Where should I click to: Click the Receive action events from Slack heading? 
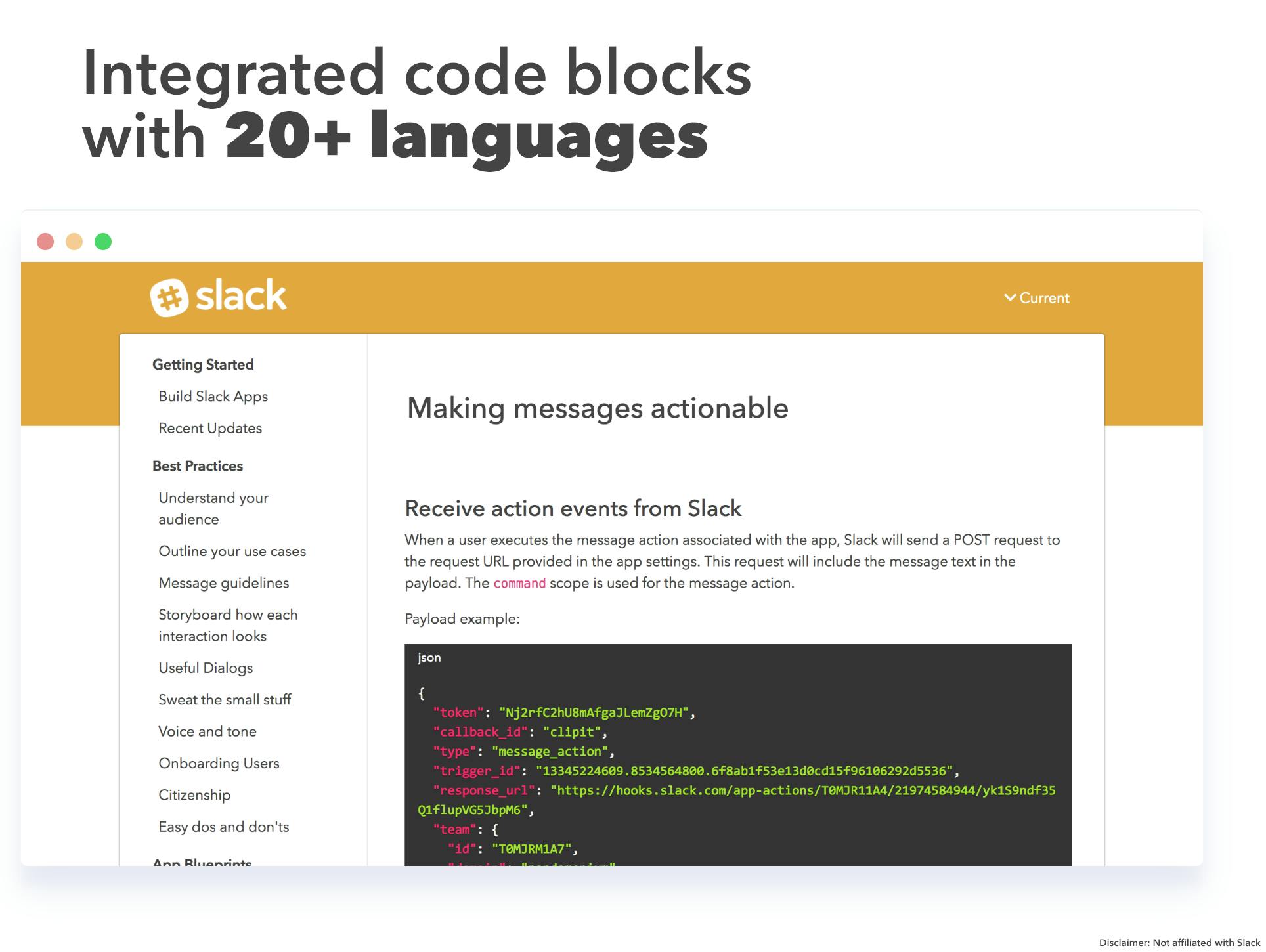(x=573, y=508)
